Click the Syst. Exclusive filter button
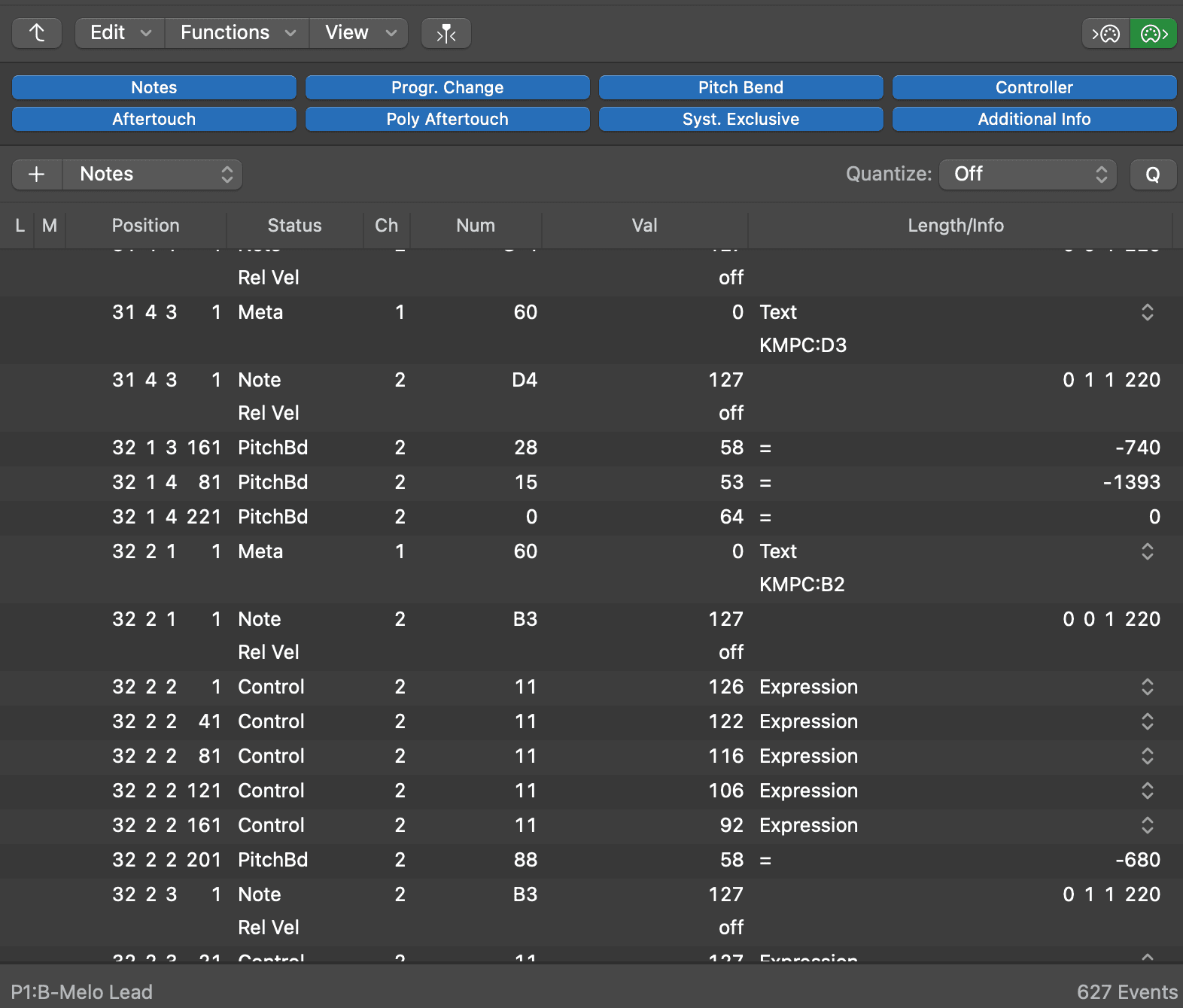The height and width of the screenshot is (1008, 1183). click(741, 119)
